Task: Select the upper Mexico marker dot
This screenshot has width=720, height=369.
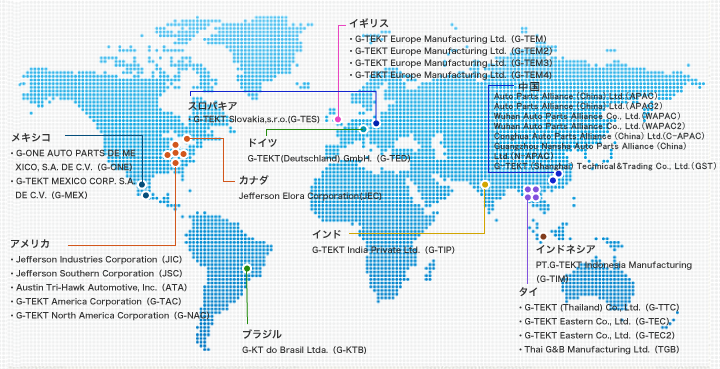Action: tap(142, 185)
